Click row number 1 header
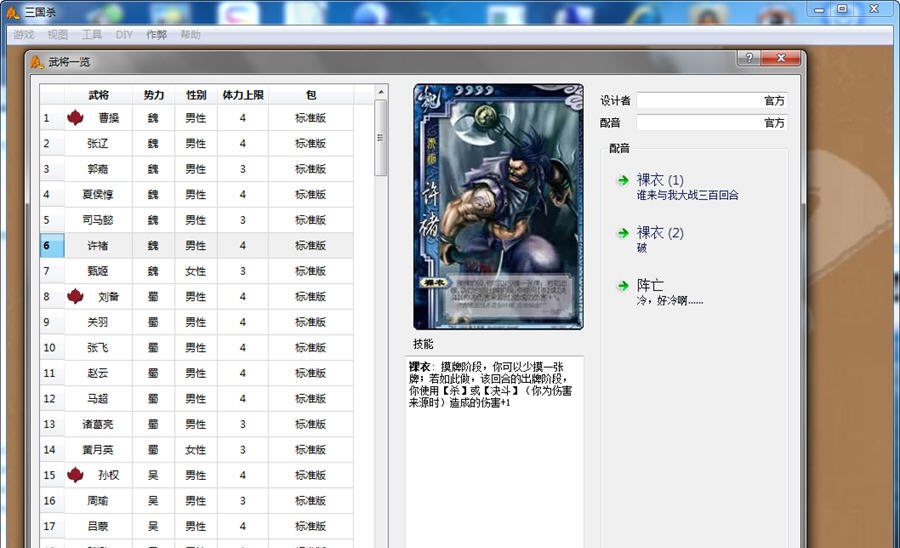The width and height of the screenshot is (900, 548). pyautogui.click(x=52, y=118)
